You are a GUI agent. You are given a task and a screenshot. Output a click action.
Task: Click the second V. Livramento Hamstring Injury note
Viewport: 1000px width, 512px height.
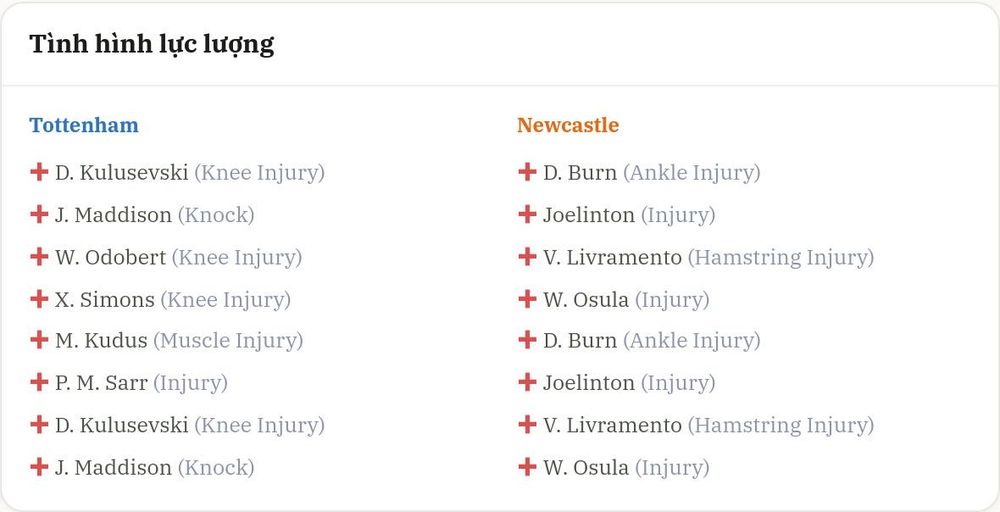[781, 425]
